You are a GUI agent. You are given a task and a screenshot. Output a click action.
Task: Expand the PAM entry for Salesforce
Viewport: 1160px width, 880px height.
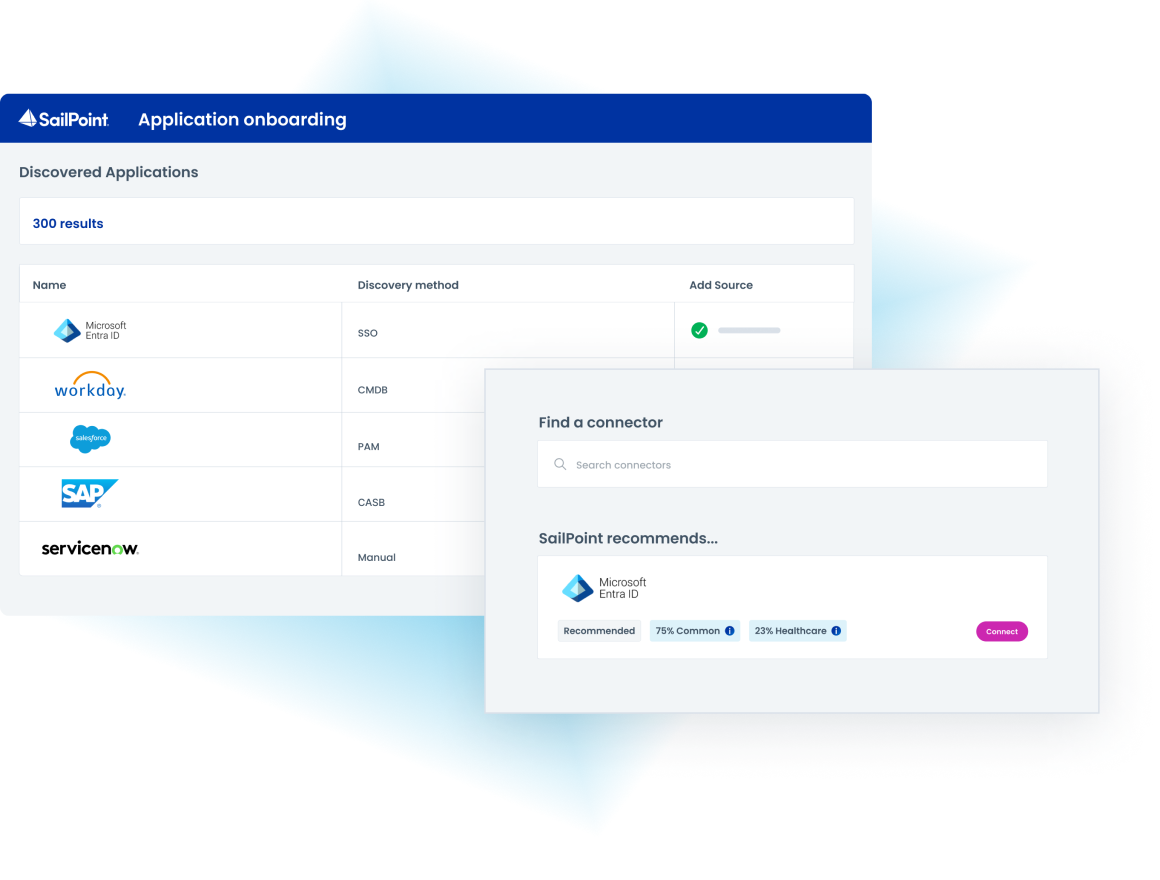[x=368, y=446]
